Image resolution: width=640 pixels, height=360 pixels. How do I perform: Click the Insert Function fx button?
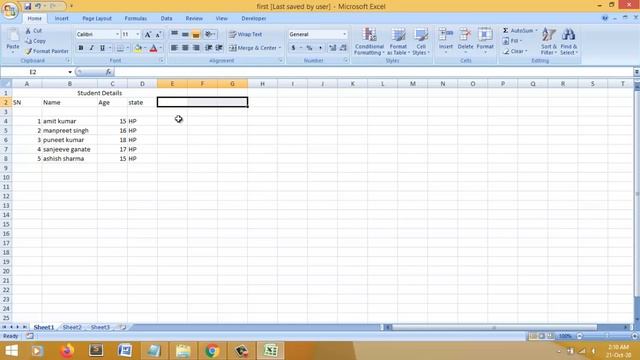[x=109, y=72]
